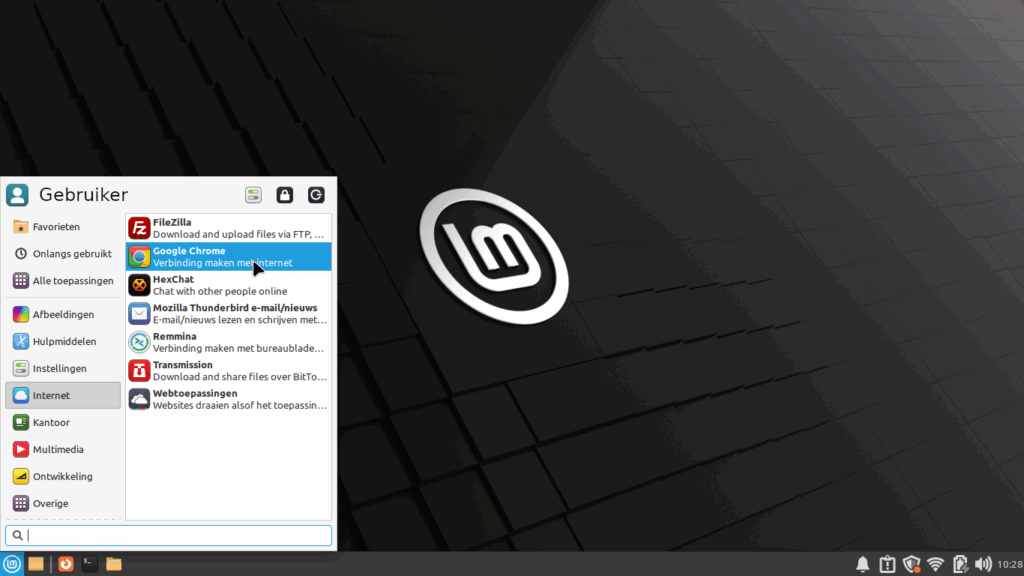Launch FileZilla from the Internet list
Image resolution: width=1024 pixels, height=576 pixels.
(x=229, y=228)
